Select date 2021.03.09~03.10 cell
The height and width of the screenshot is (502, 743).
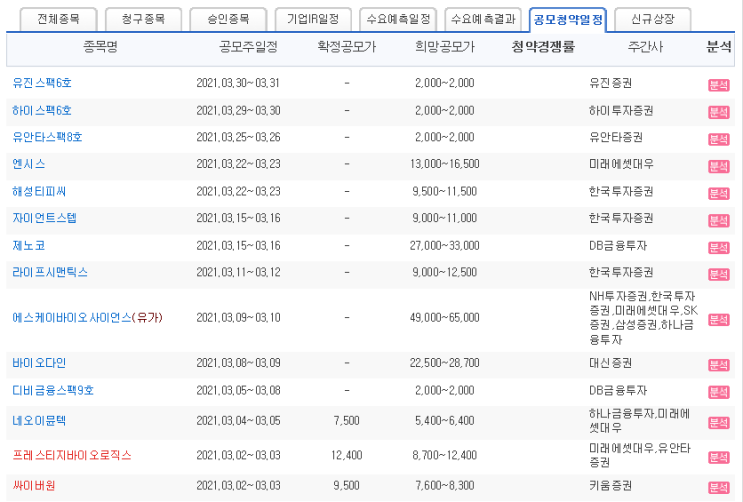[238, 318]
